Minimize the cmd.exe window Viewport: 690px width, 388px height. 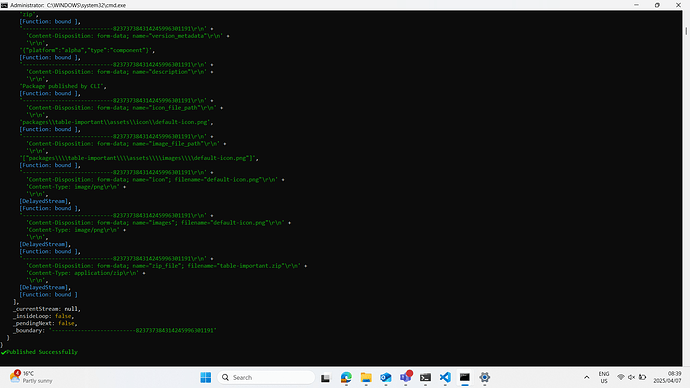point(636,5)
